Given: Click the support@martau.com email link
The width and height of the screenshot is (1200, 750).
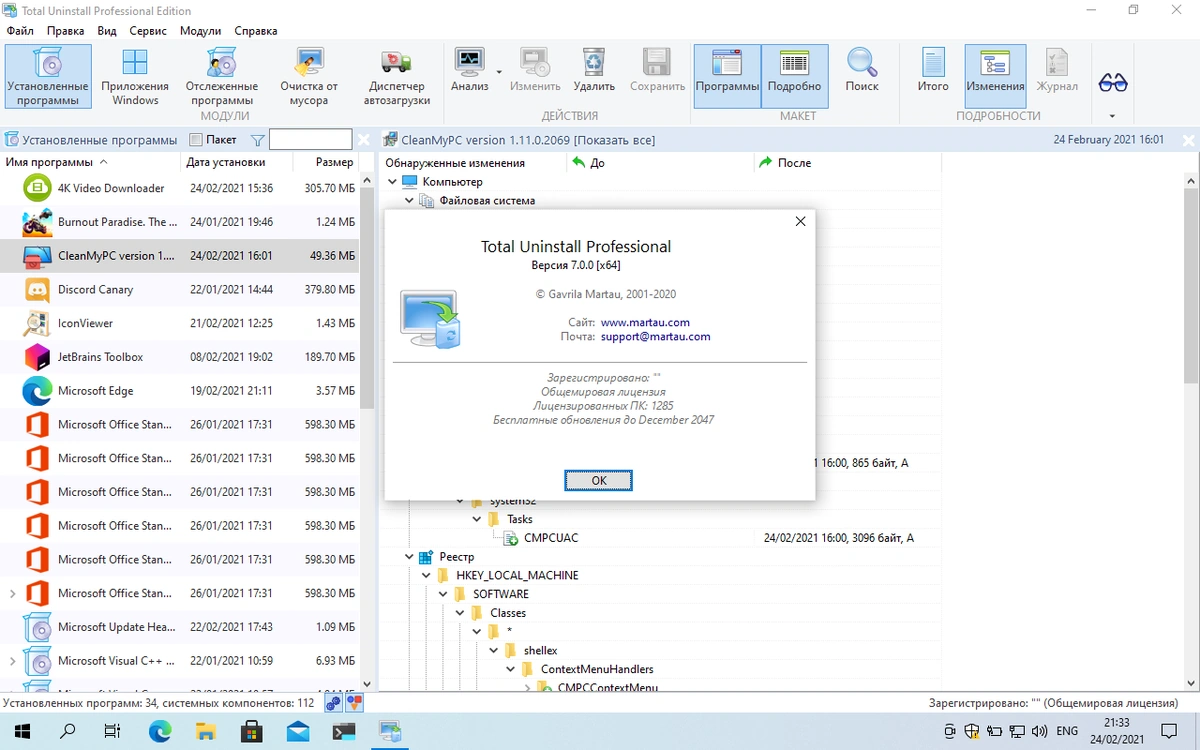Looking at the screenshot, I should tap(655, 337).
